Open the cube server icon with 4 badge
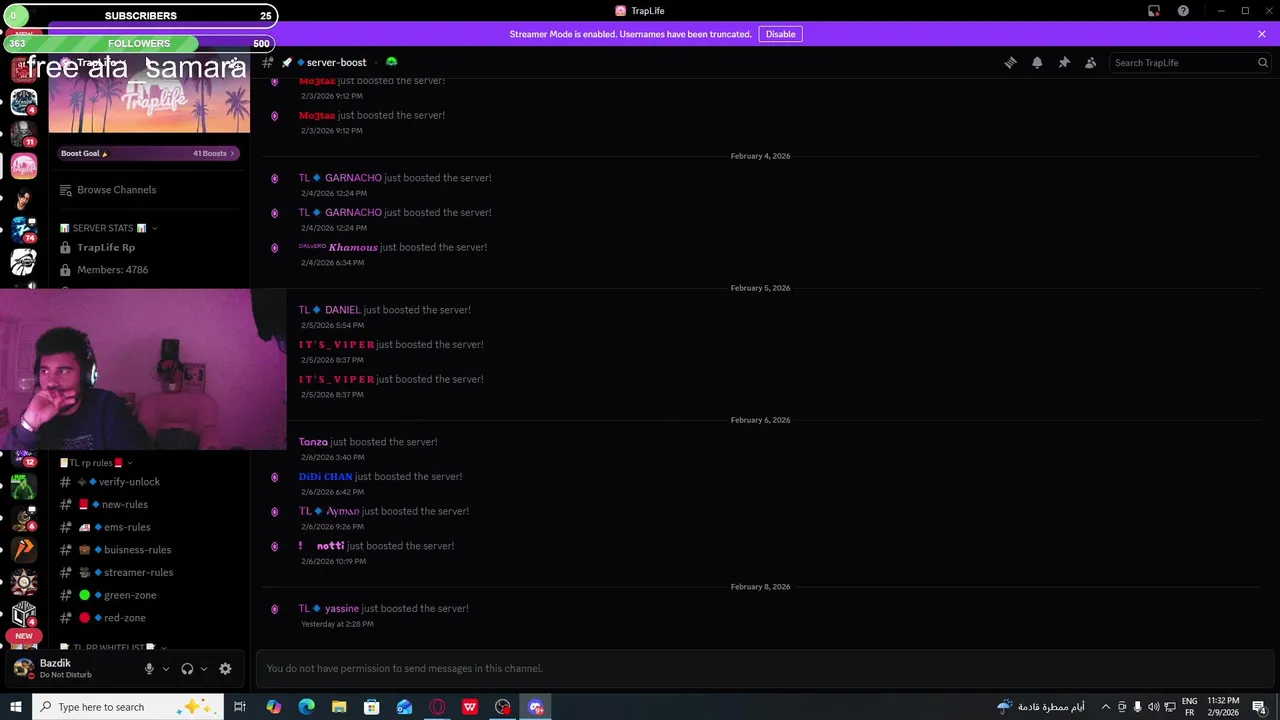1280x720 pixels. pos(24,614)
